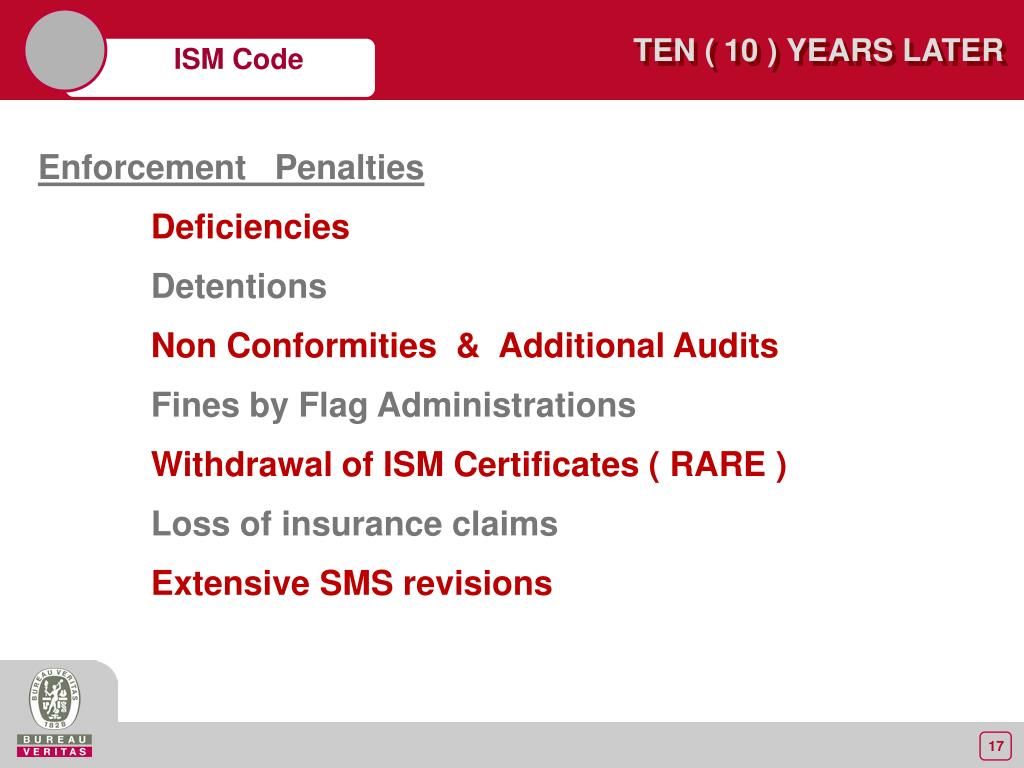
Task: Select the slide number 17 box
Action: 995,746
